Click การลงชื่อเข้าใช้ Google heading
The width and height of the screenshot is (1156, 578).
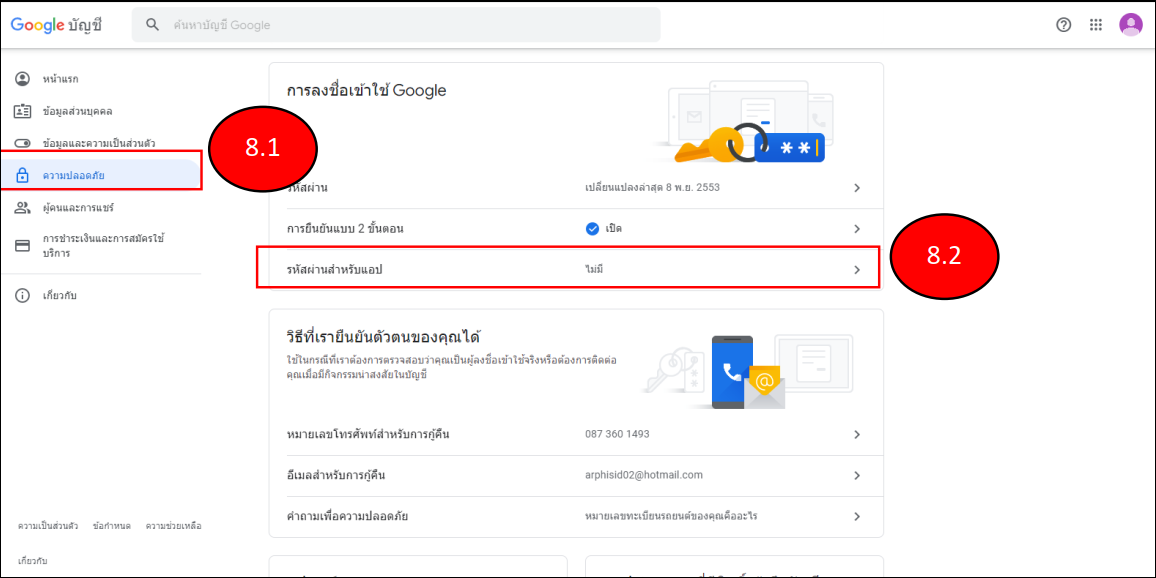pyautogui.click(x=367, y=91)
